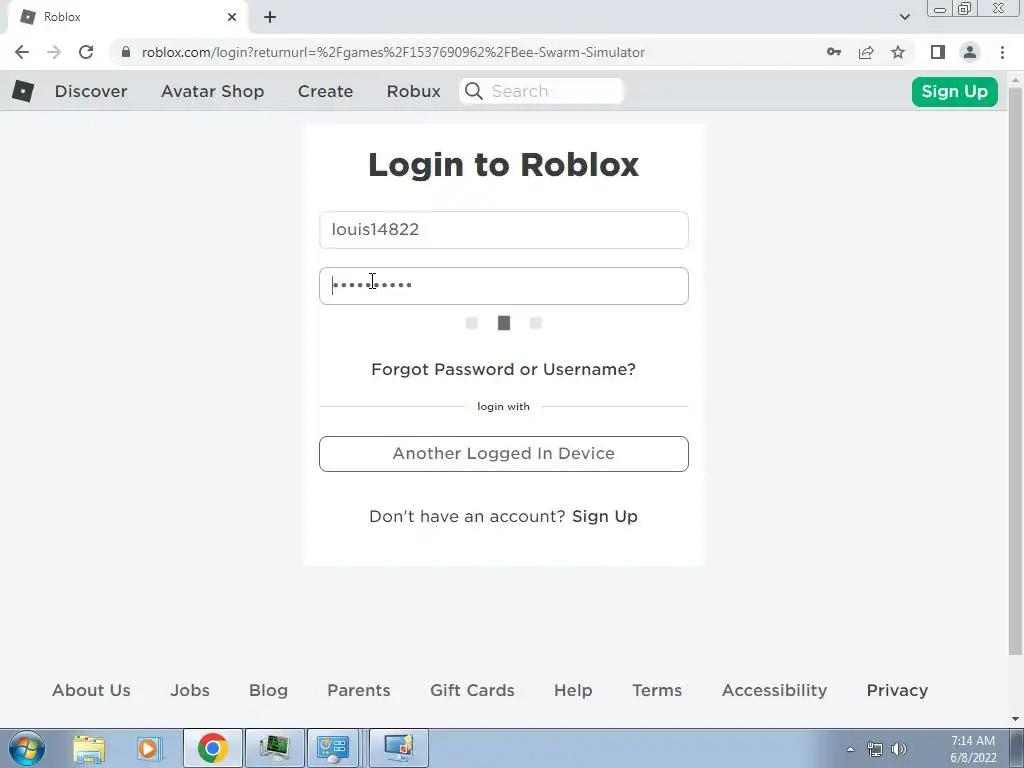
Task: Go back to the previous browser page
Action: [22, 52]
